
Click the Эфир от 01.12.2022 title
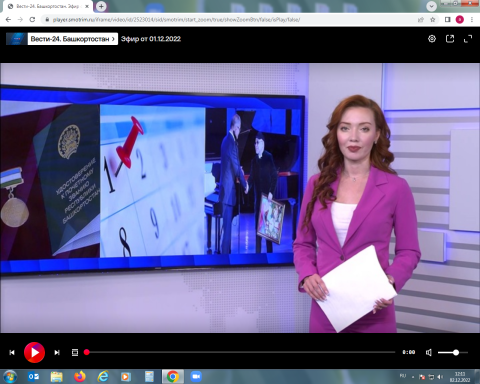pos(151,39)
